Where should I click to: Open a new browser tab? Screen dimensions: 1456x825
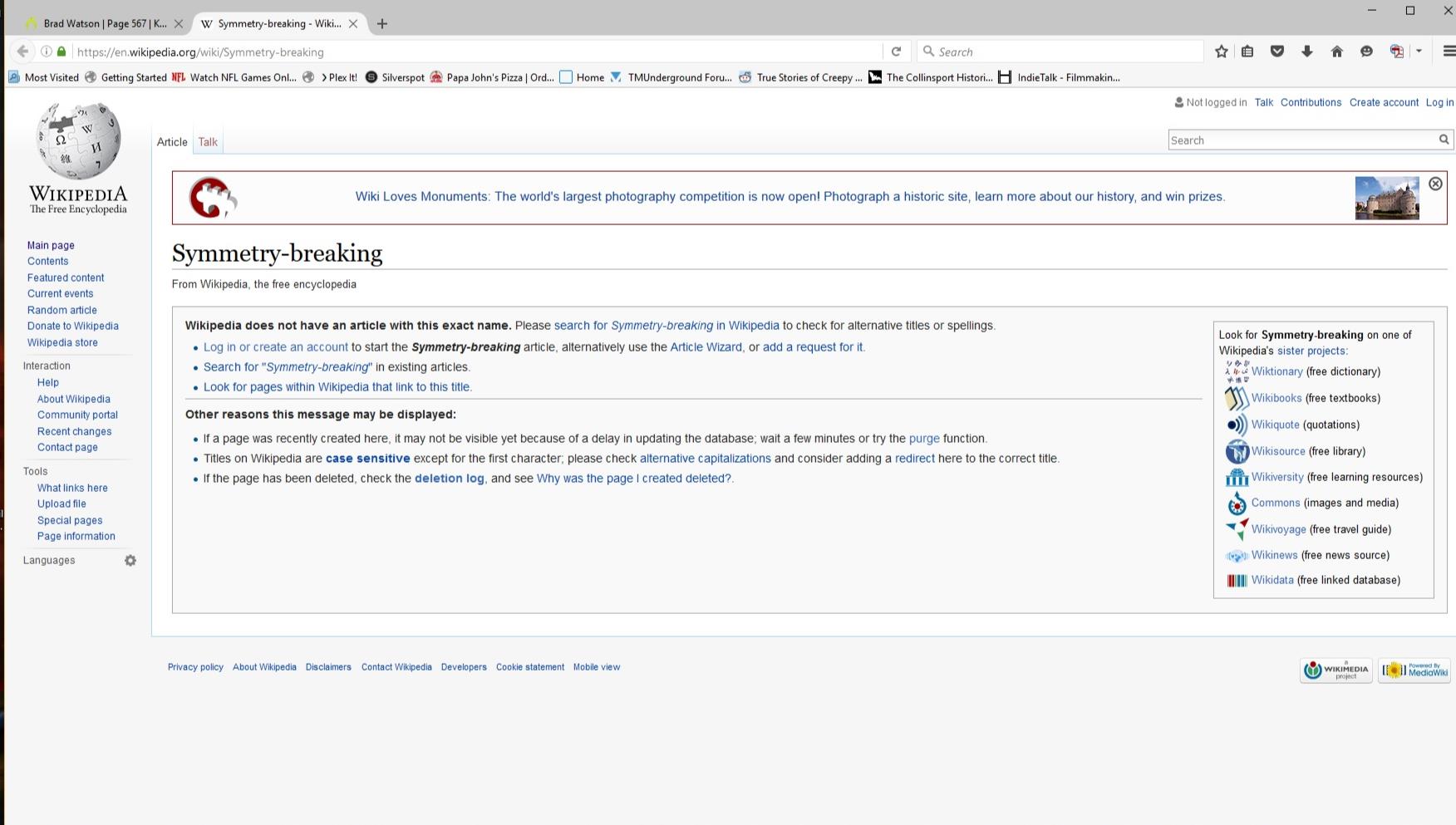(382, 23)
